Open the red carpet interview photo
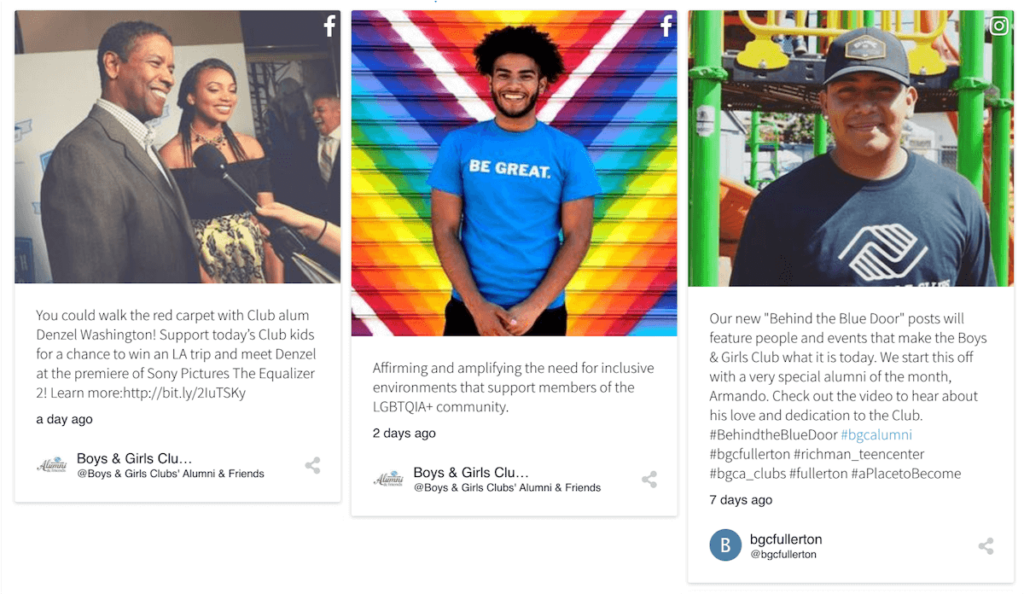The image size is (1024, 594). click(x=178, y=147)
